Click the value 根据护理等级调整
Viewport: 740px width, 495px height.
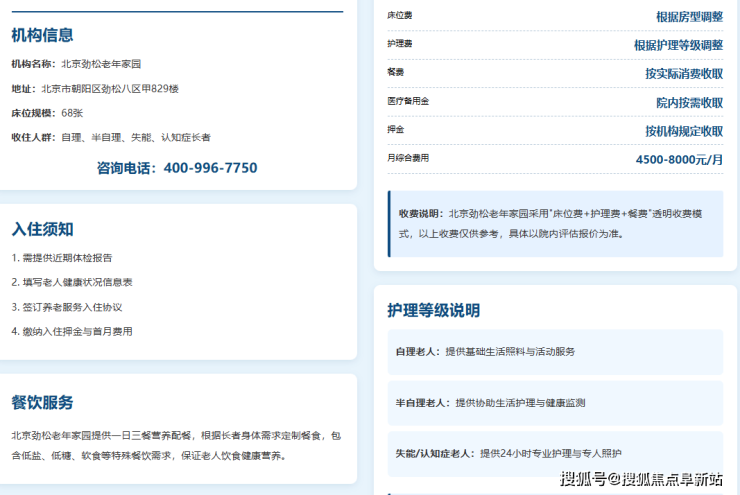[678, 45]
